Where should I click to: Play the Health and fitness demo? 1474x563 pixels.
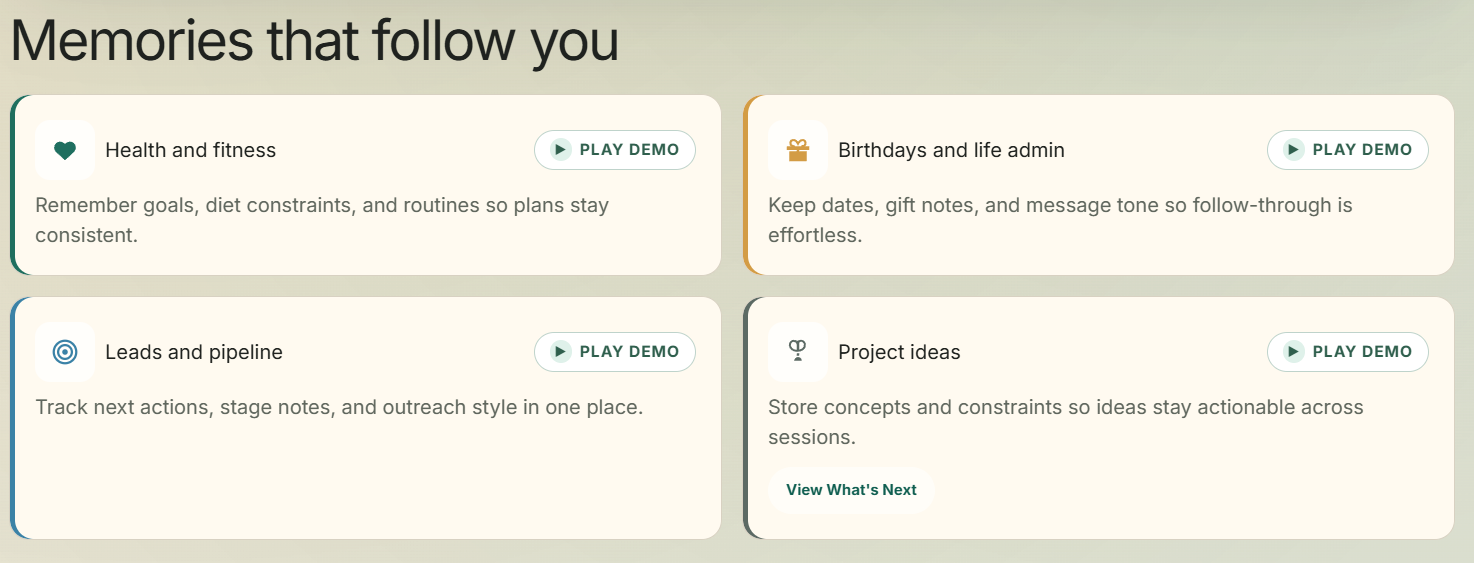tap(615, 150)
